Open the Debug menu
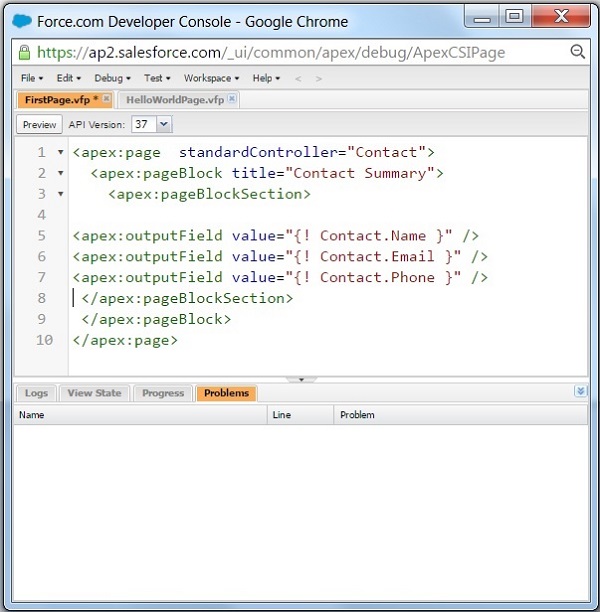The width and height of the screenshot is (600, 612). 112,78
